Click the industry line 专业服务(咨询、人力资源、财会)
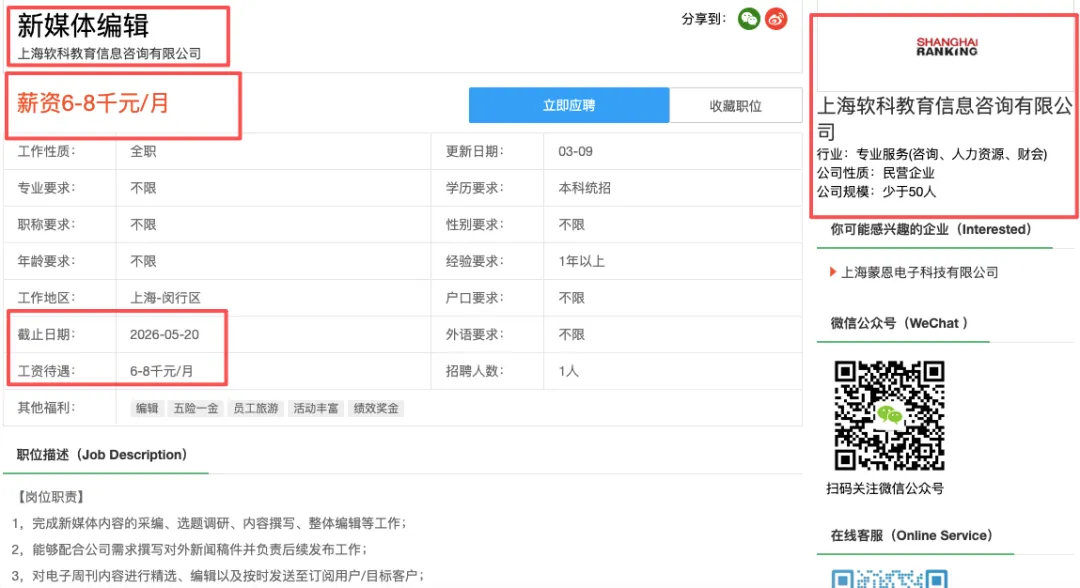This screenshot has height=588, width=1080. 951,154
